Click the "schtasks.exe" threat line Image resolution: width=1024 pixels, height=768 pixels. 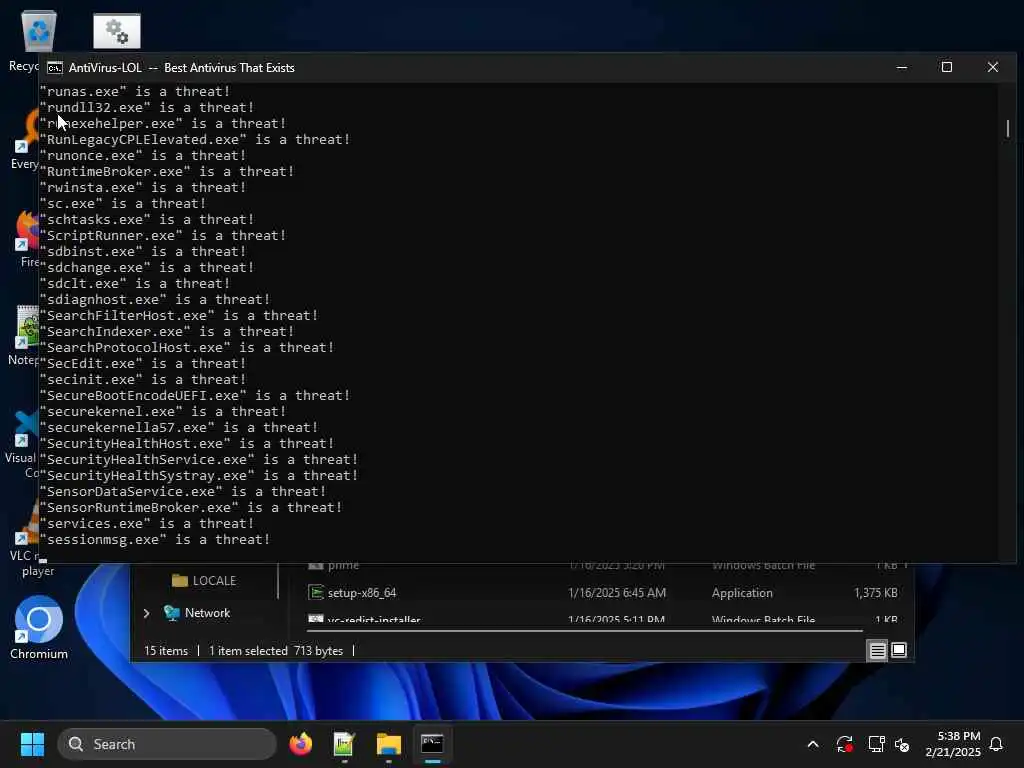(x=147, y=219)
